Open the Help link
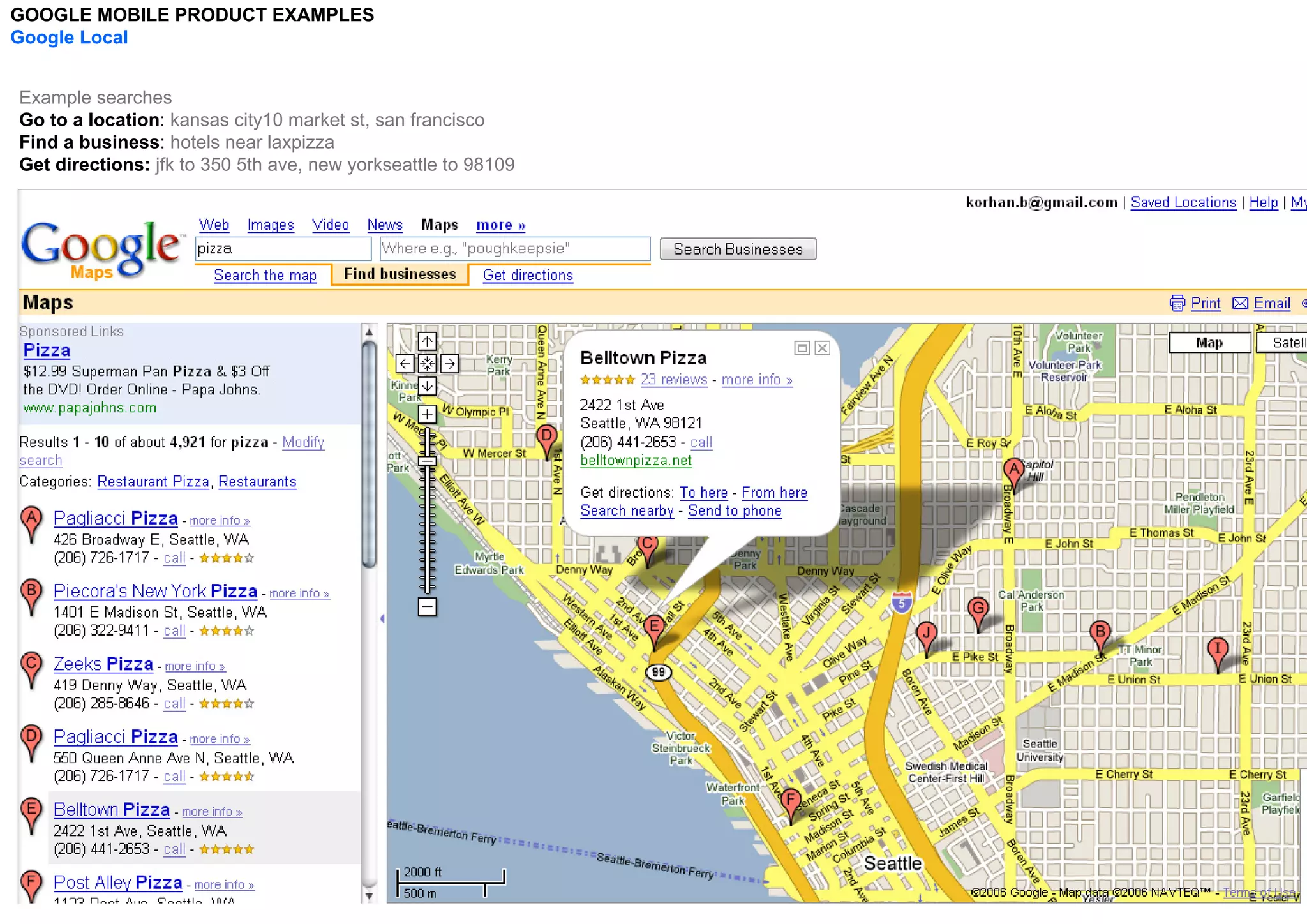This screenshot has width=1307, height=924. pos(1264,202)
